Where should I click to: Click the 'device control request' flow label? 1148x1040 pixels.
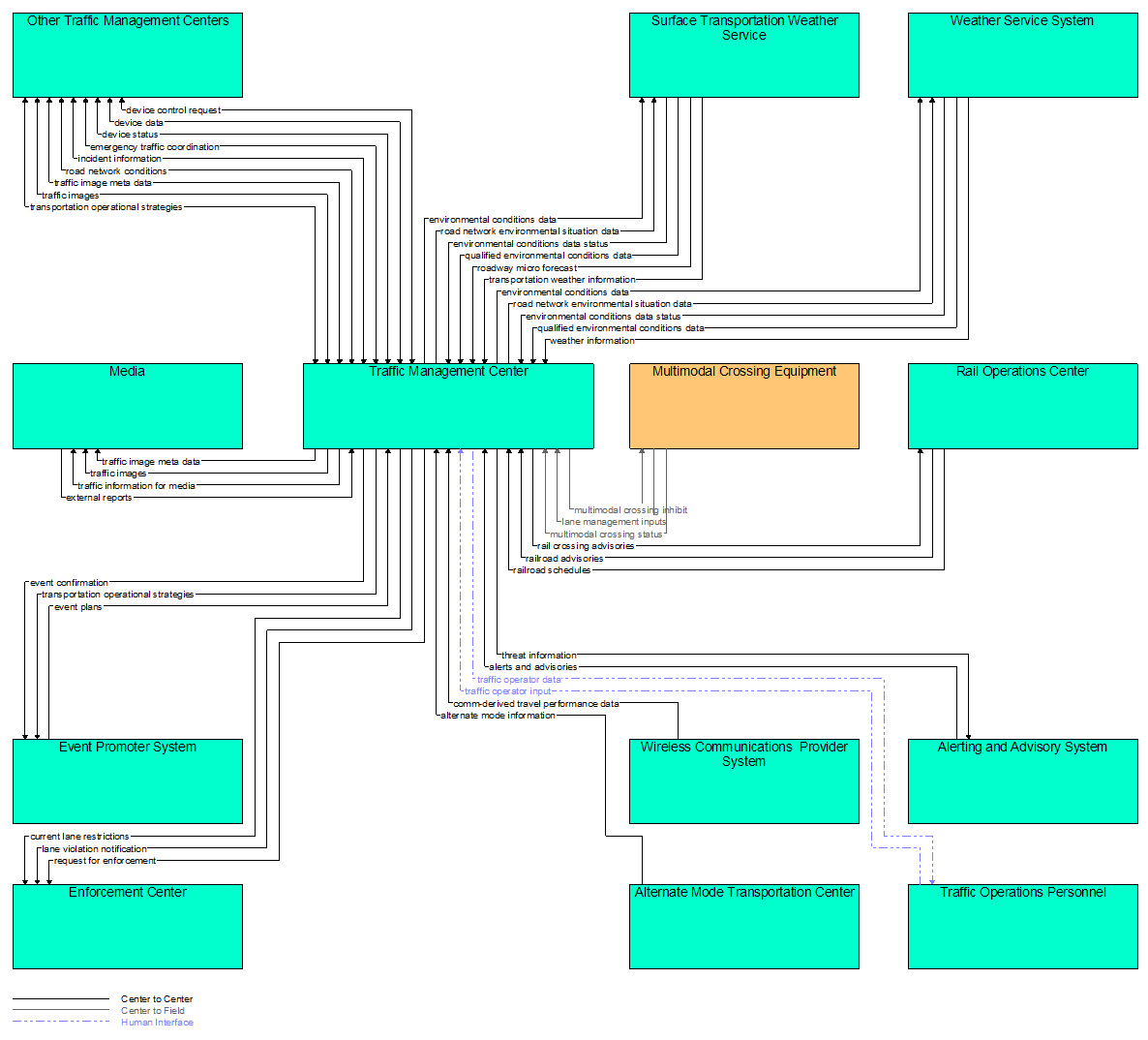pyautogui.click(x=173, y=110)
